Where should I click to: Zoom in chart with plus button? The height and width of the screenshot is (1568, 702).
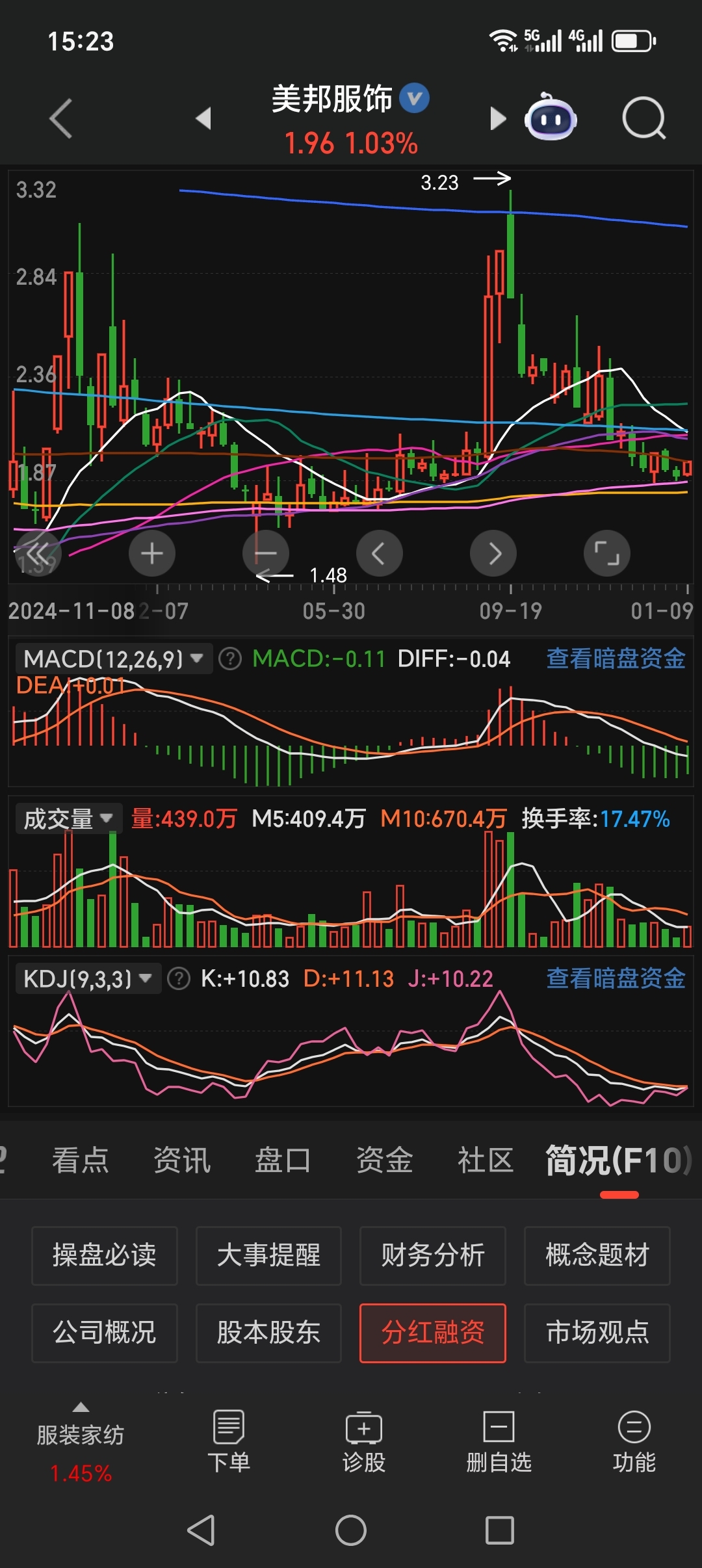tap(152, 553)
